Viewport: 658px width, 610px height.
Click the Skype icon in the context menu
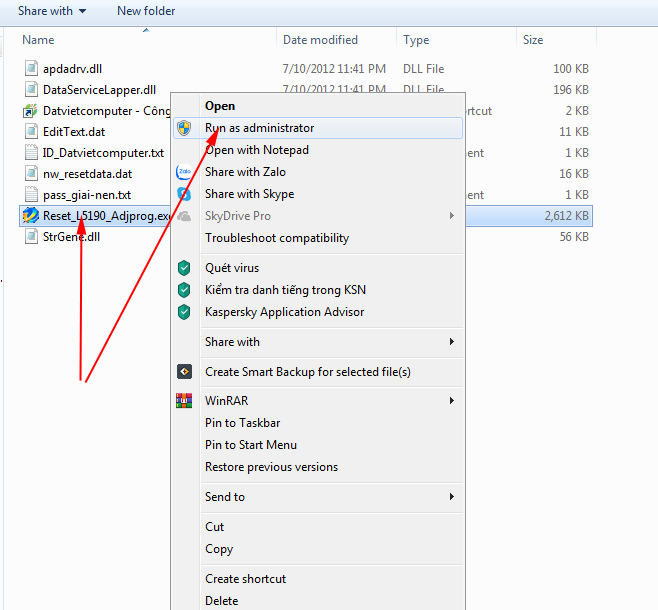coord(184,194)
